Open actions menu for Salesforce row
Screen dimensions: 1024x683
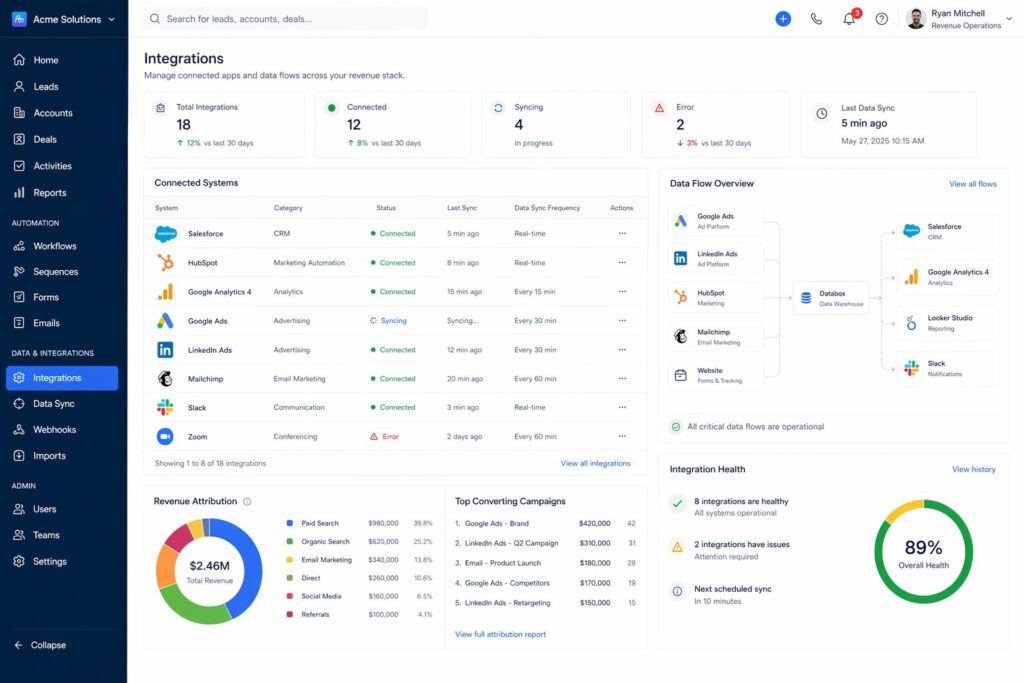622,233
